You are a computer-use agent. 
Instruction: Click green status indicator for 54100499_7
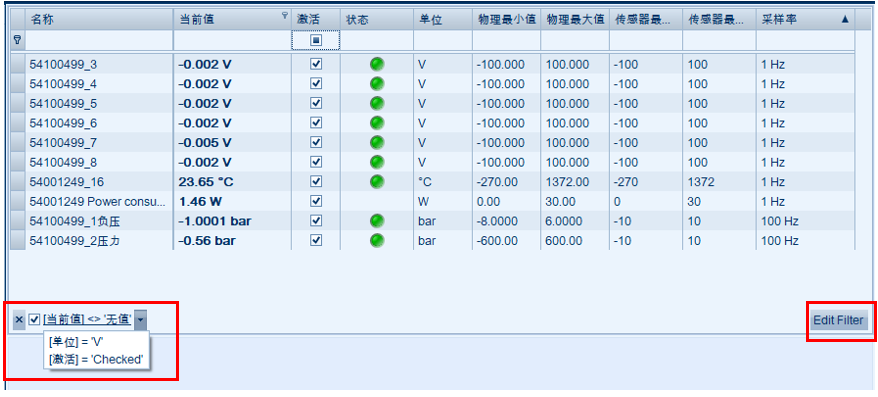377,142
